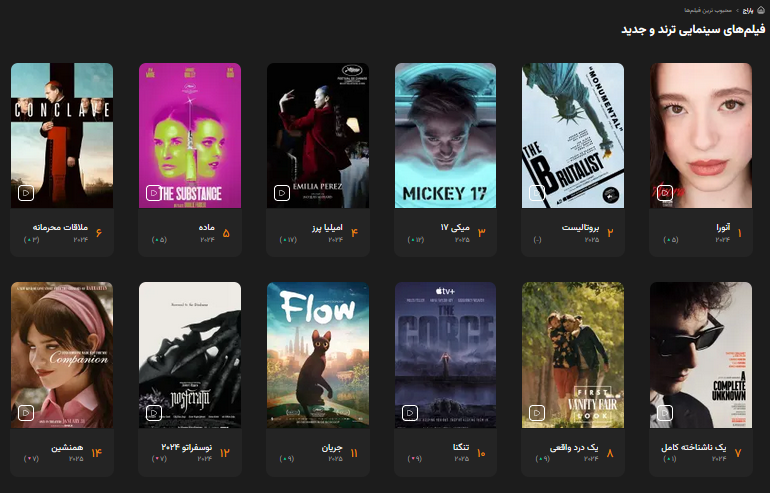Viewport: 770px width, 493px height.
Task: Click rank number ۲ on the بروتالیست card
Action: [610, 233]
